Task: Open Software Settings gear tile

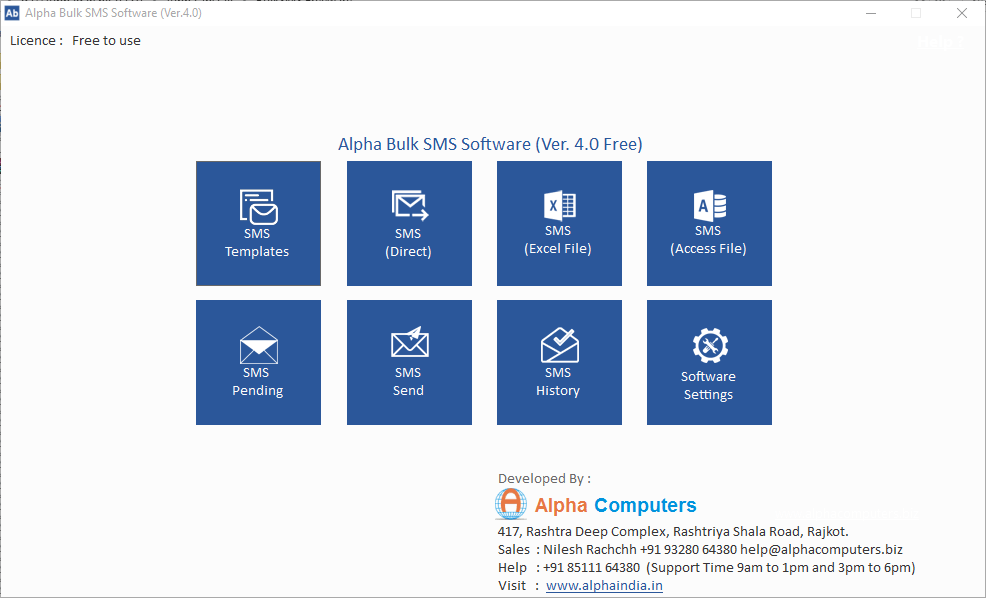Action: 709,362
